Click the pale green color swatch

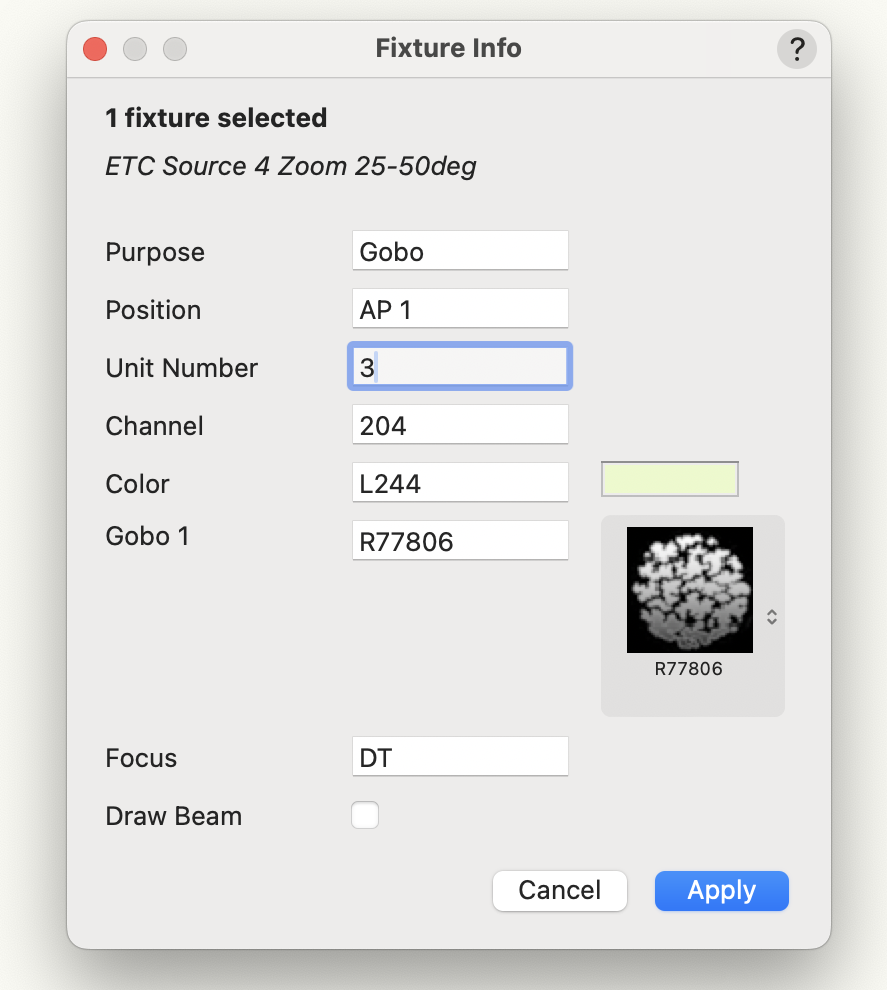point(669,480)
